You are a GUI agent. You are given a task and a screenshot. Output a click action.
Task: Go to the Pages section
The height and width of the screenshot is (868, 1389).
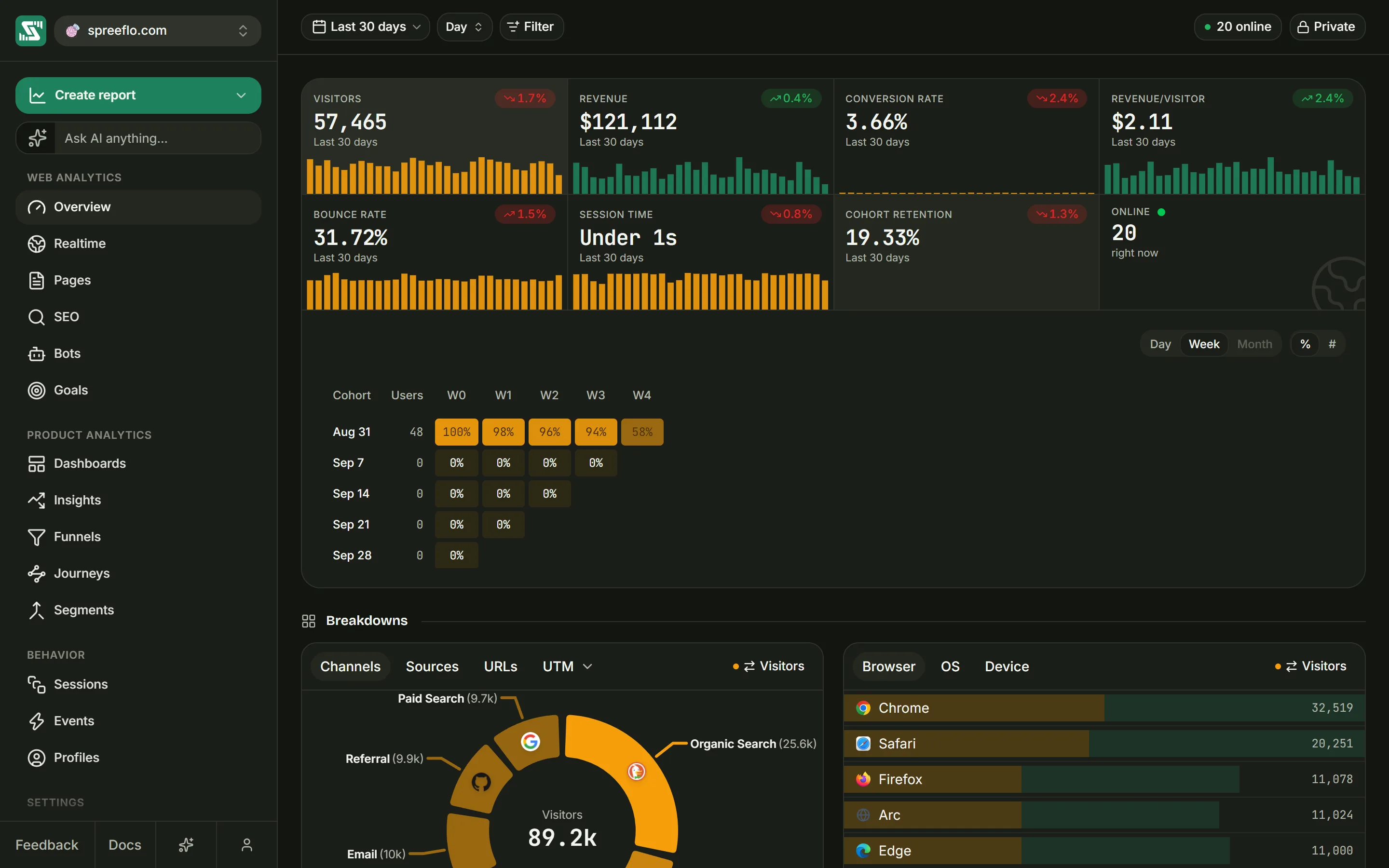[138, 280]
